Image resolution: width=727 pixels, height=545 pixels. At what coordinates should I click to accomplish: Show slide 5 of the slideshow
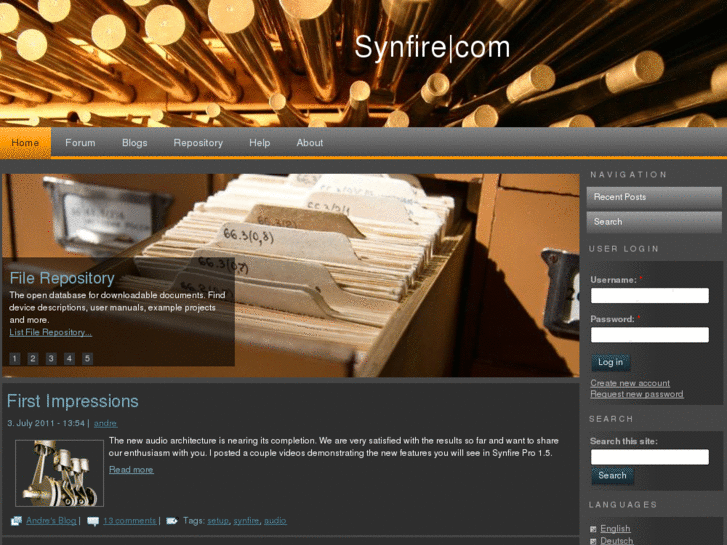(x=87, y=359)
